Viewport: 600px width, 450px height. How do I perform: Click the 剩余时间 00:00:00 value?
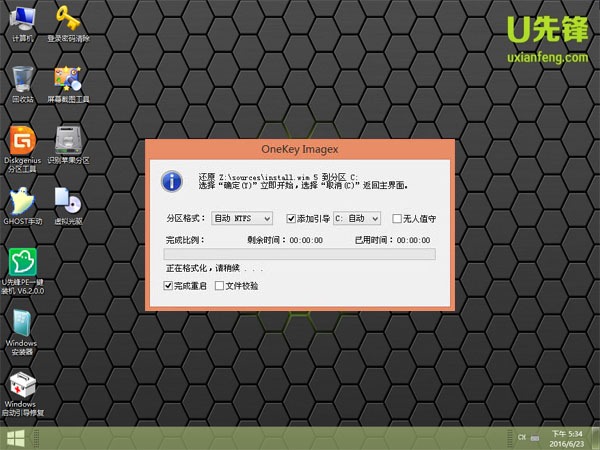[306, 240]
